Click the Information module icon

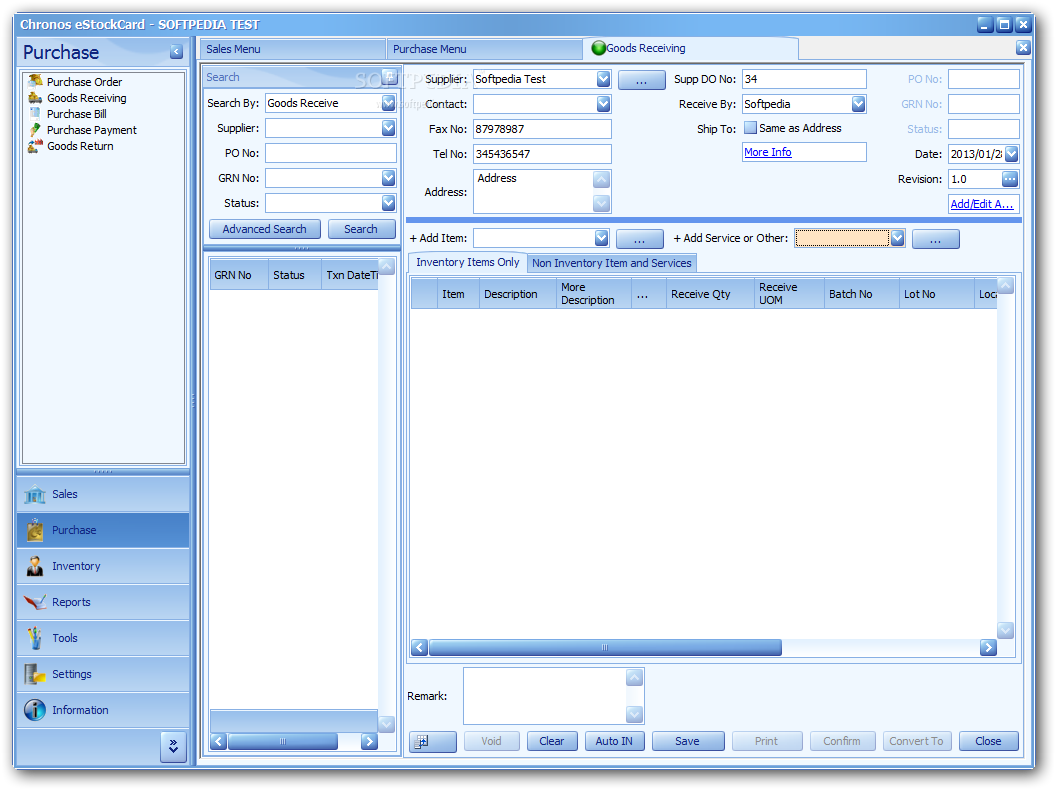point(34,710)
